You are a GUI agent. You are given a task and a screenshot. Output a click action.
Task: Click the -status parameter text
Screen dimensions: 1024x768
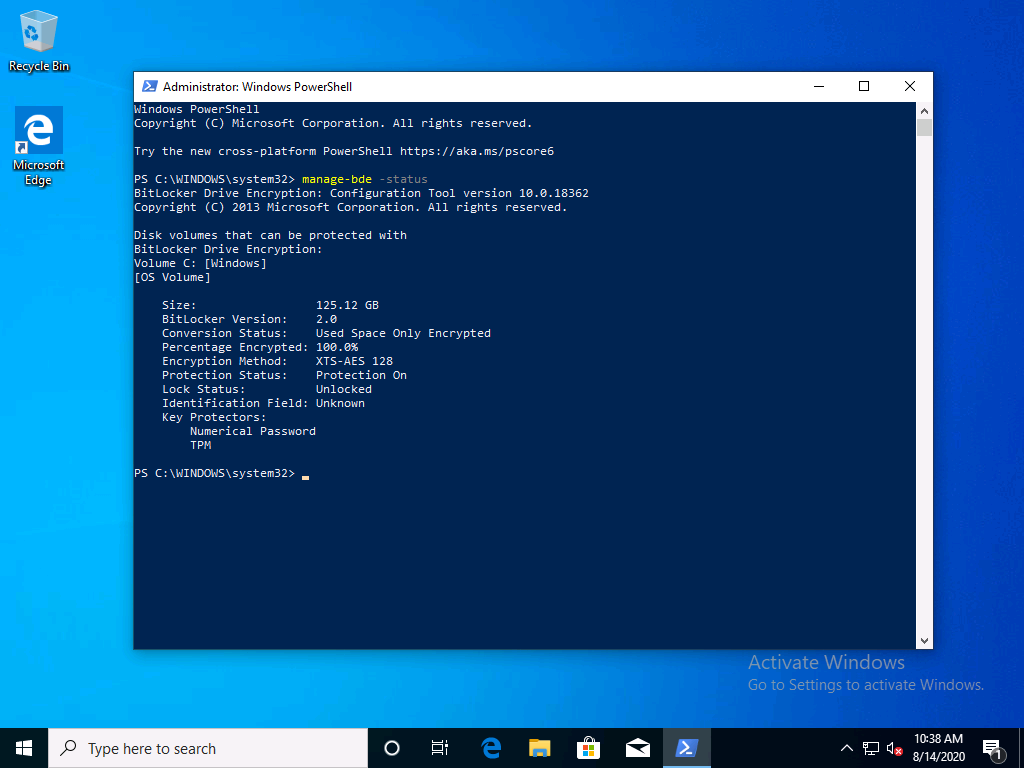point(404,179)
